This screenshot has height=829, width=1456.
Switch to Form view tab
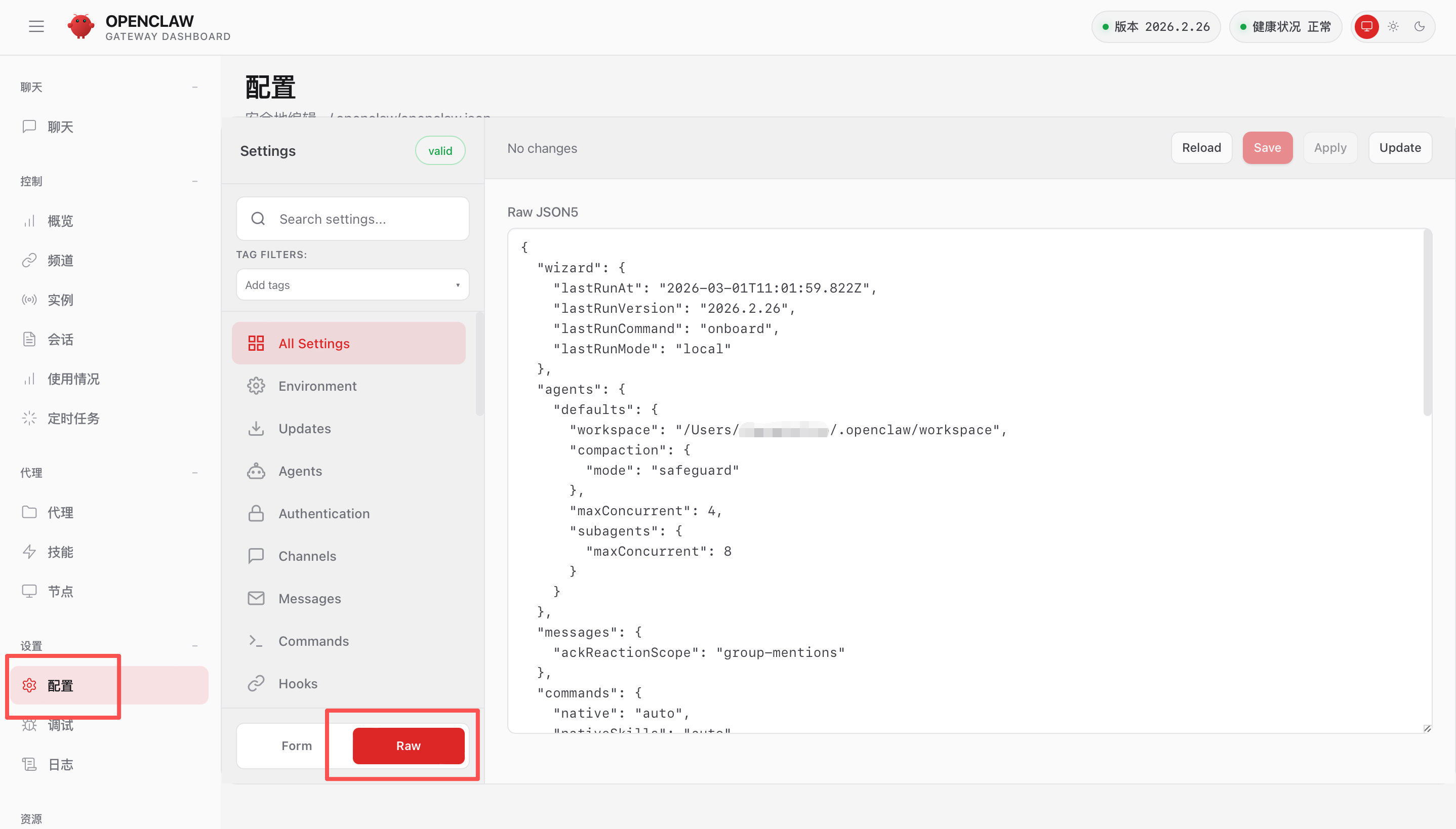296,745
